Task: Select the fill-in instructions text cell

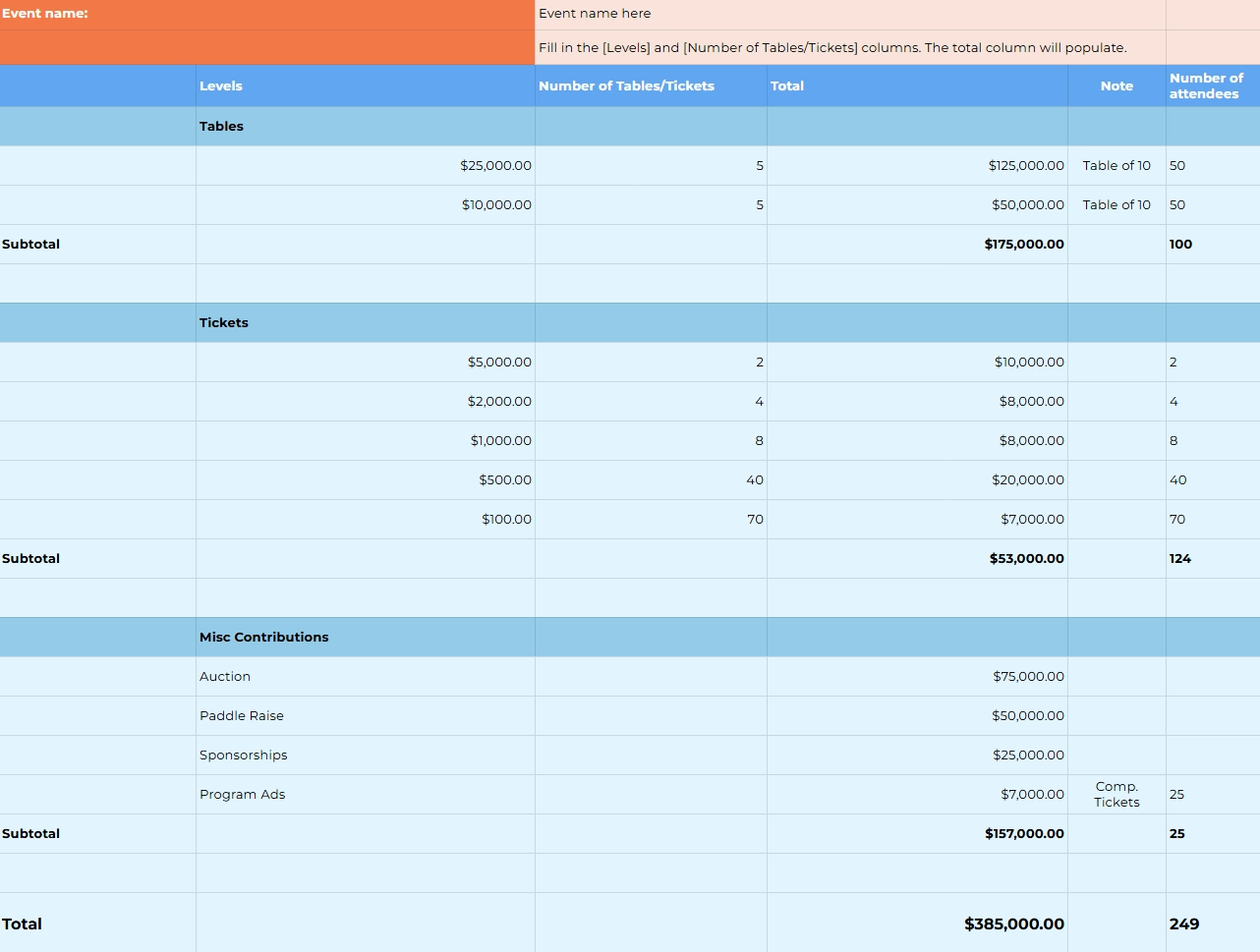Action: (x=832, y=47)
